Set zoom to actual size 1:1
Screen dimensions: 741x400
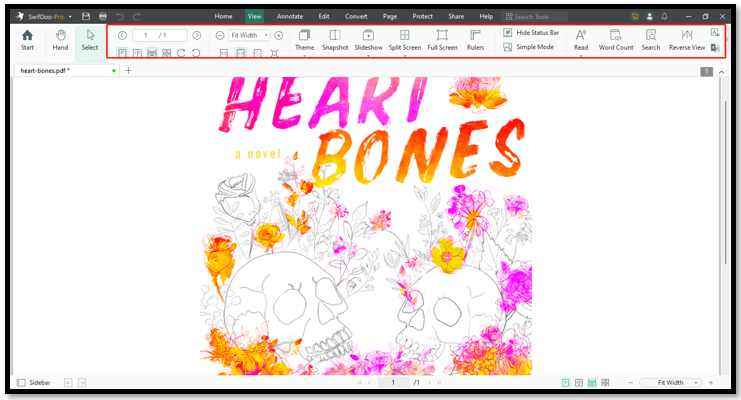[224, 53]
